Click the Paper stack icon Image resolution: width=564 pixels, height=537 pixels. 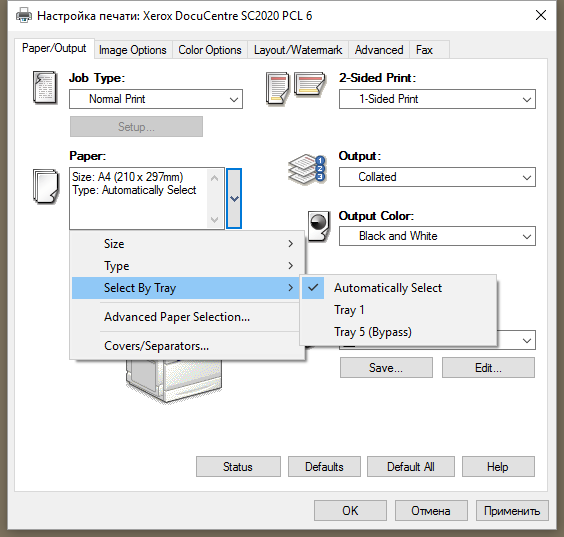tap(46, 186)
